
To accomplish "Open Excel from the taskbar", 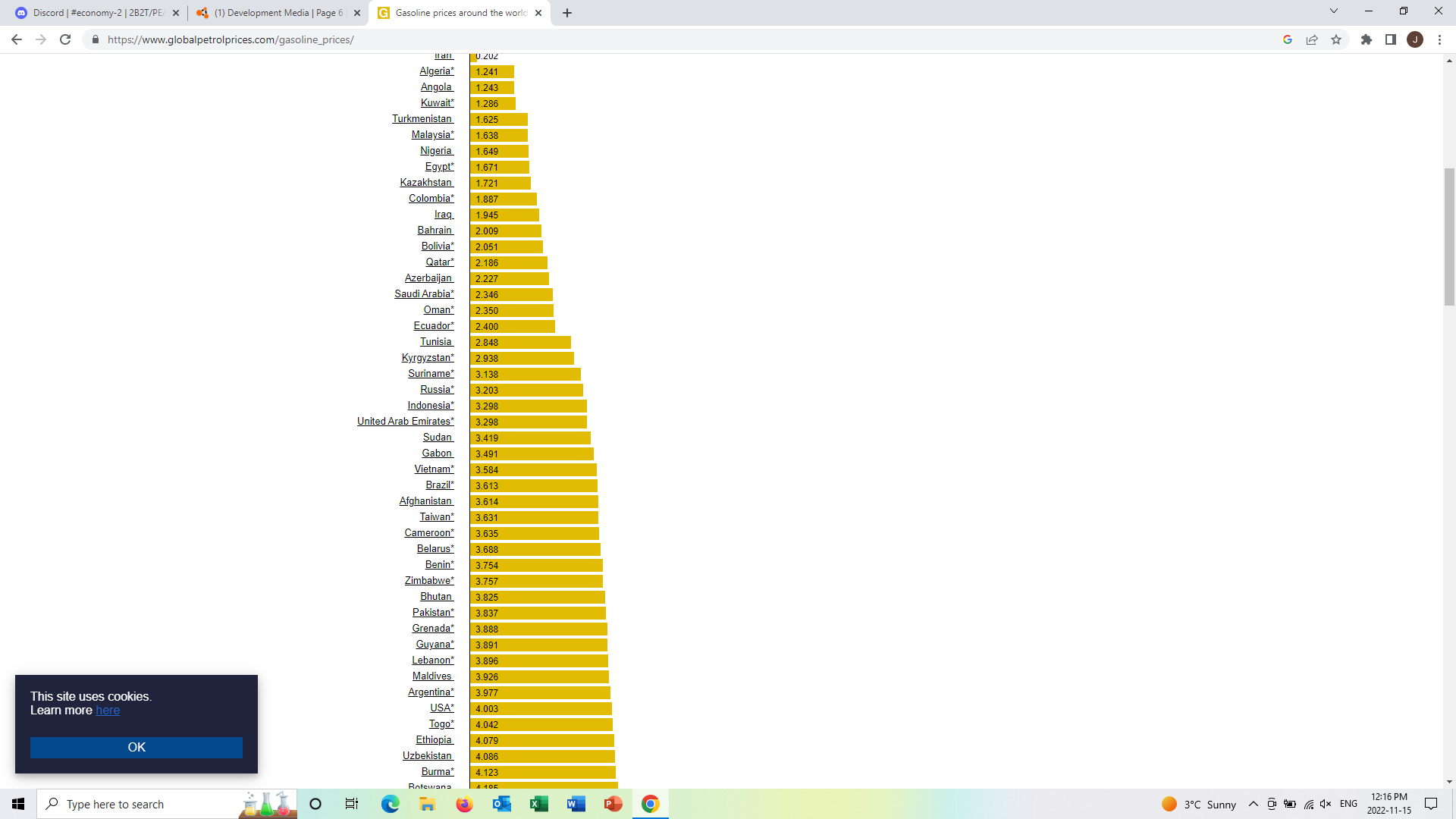I will point(539,804).
